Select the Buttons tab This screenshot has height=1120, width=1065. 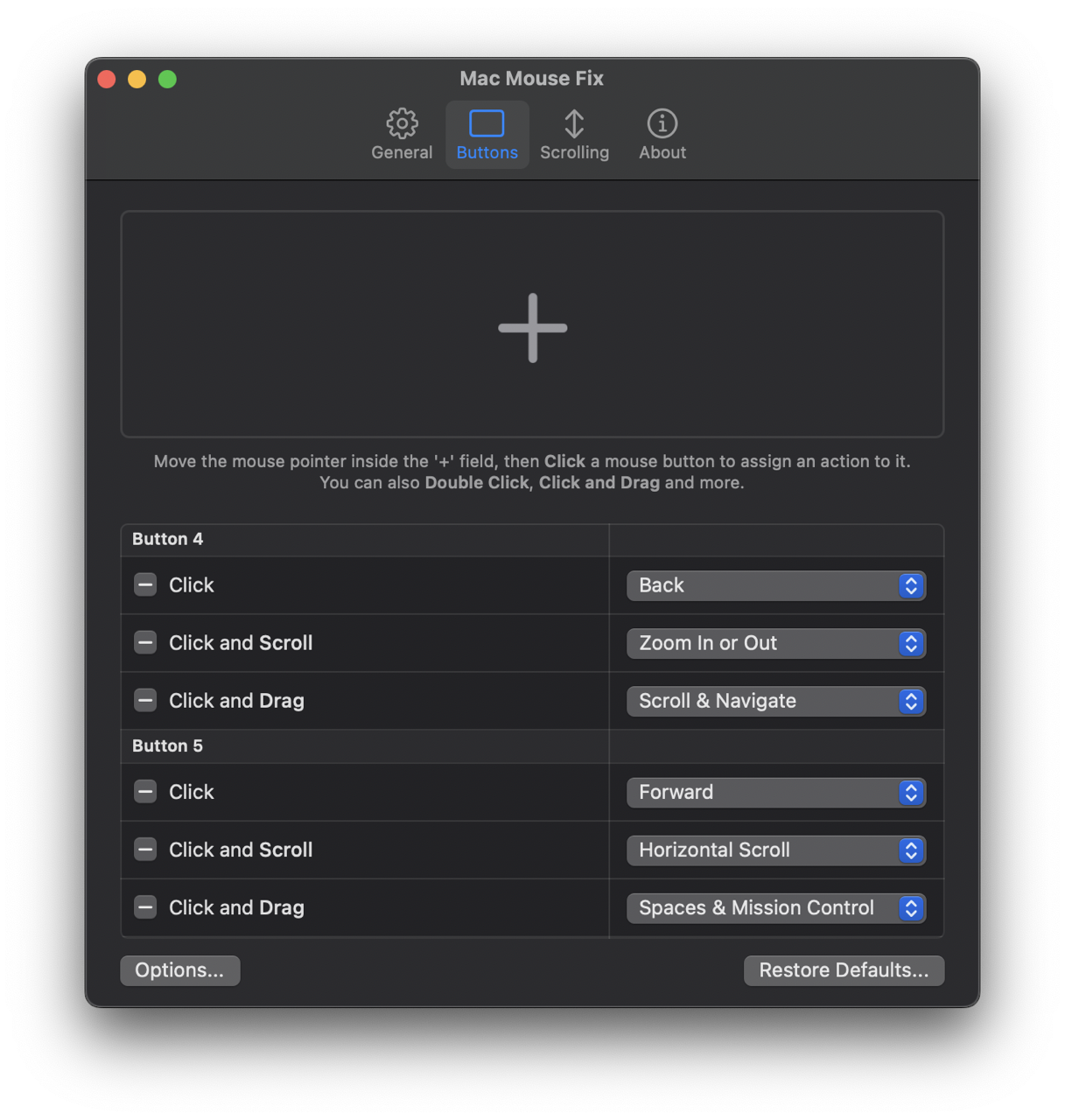click(487, 135)
